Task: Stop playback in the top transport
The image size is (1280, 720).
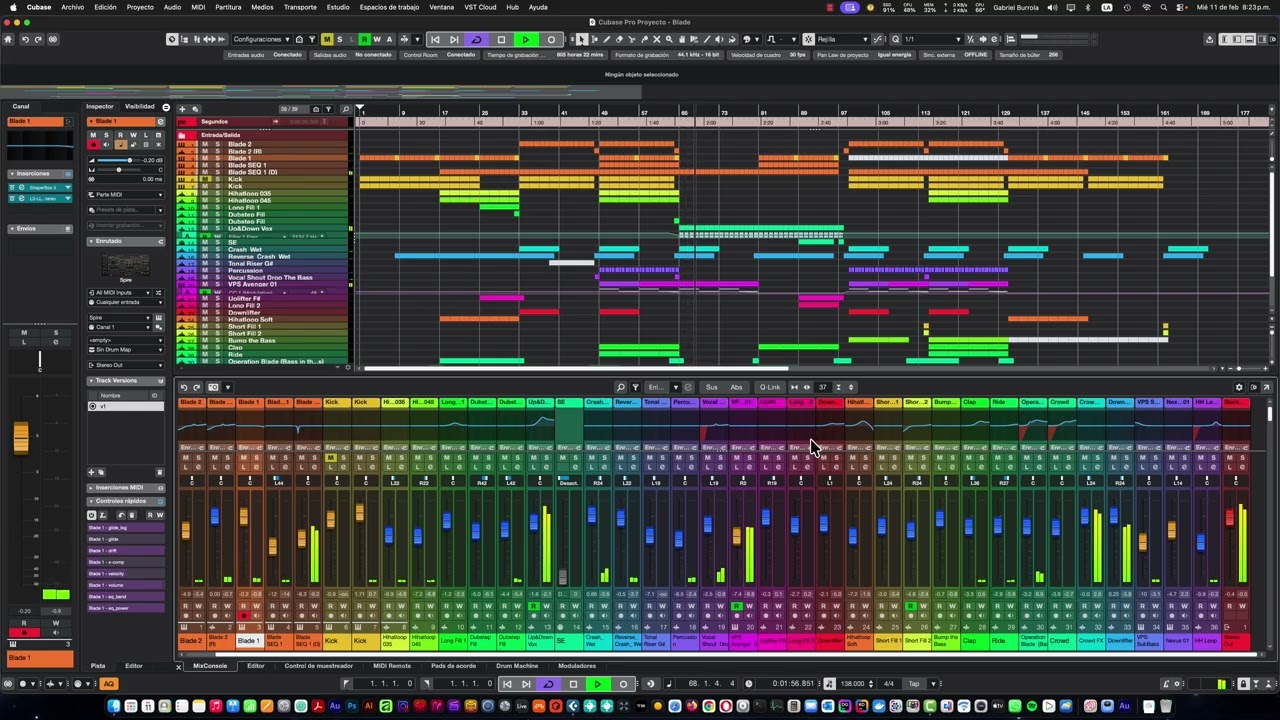Action: pyautogui.click(x=501, y=39)
